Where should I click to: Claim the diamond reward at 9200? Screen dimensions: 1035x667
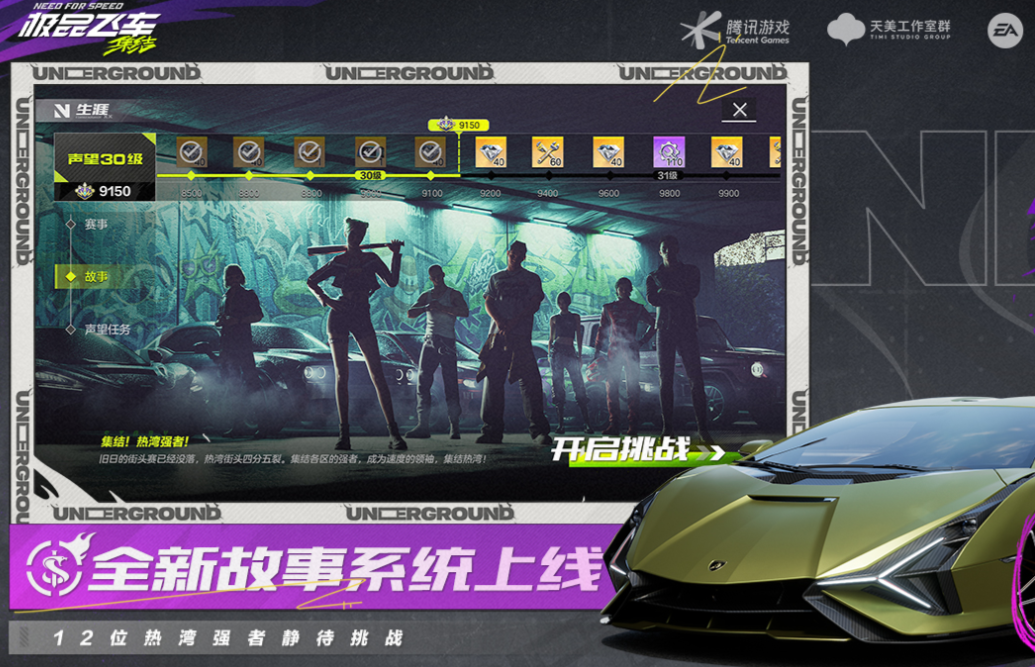[490, 152]
